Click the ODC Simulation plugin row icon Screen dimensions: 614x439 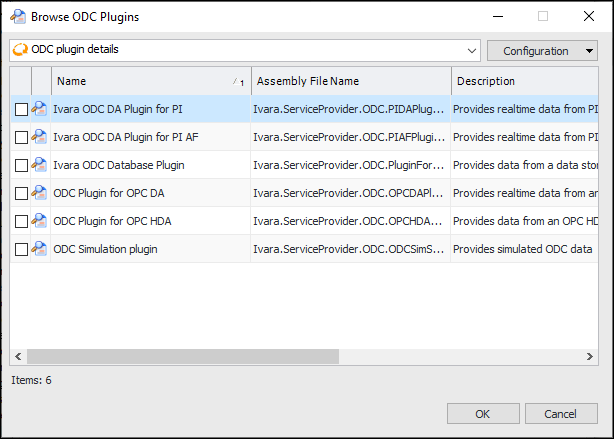pos(40,249)
